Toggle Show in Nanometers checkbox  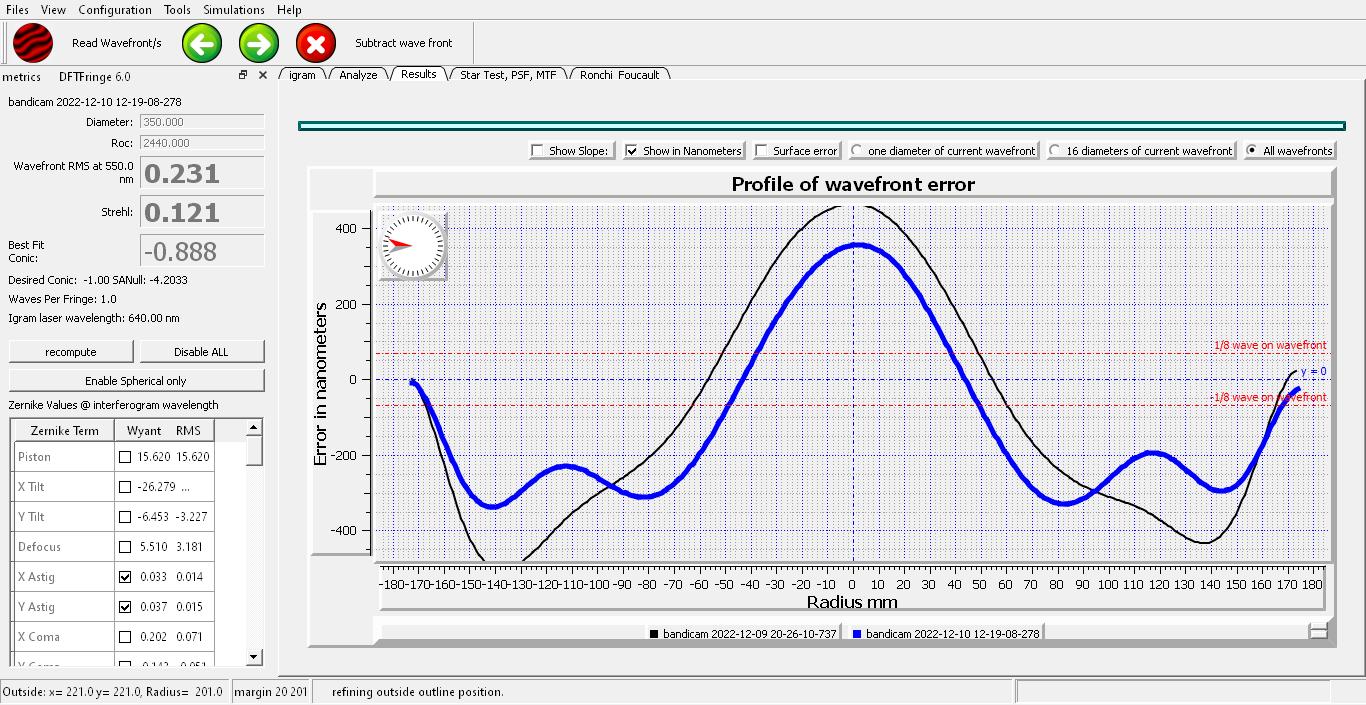tap(632, 151)
